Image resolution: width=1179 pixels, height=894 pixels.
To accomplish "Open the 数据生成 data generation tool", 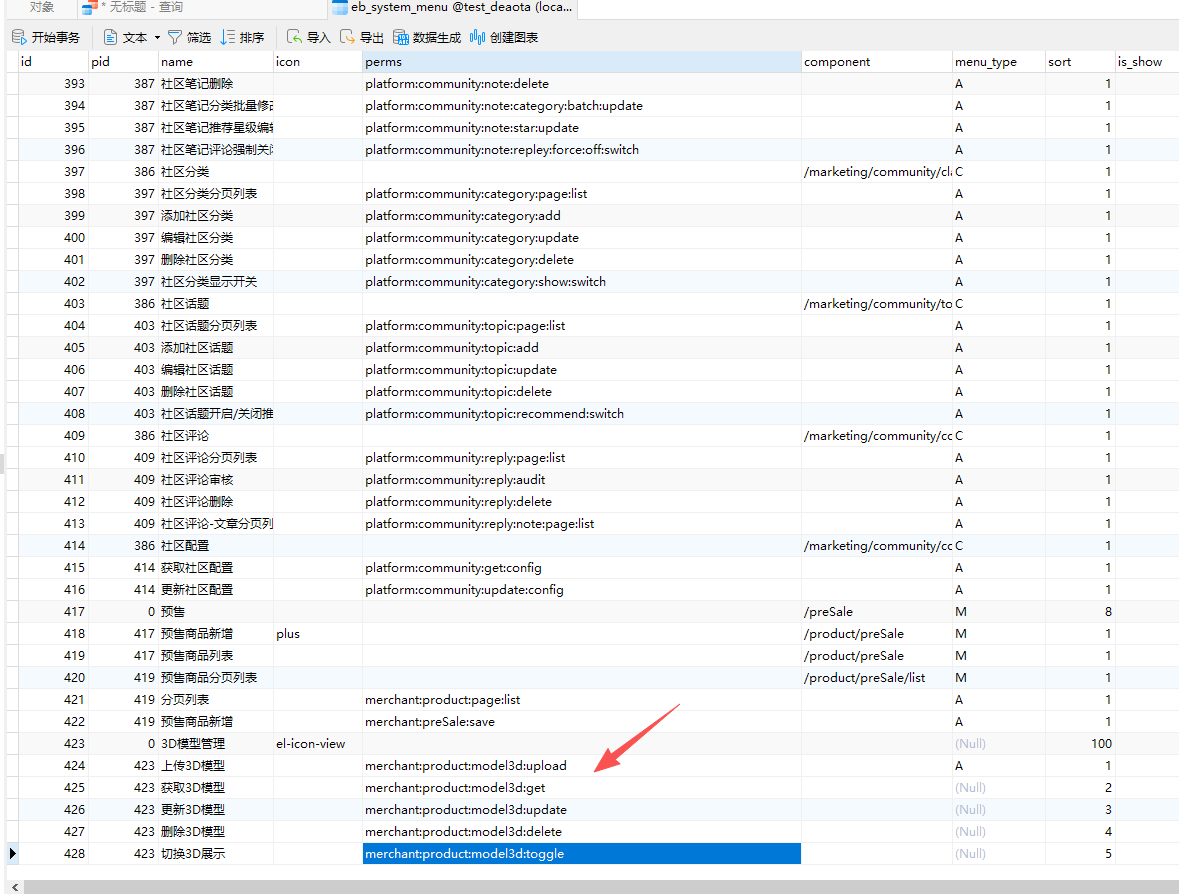I will click(x=401, y=38).
